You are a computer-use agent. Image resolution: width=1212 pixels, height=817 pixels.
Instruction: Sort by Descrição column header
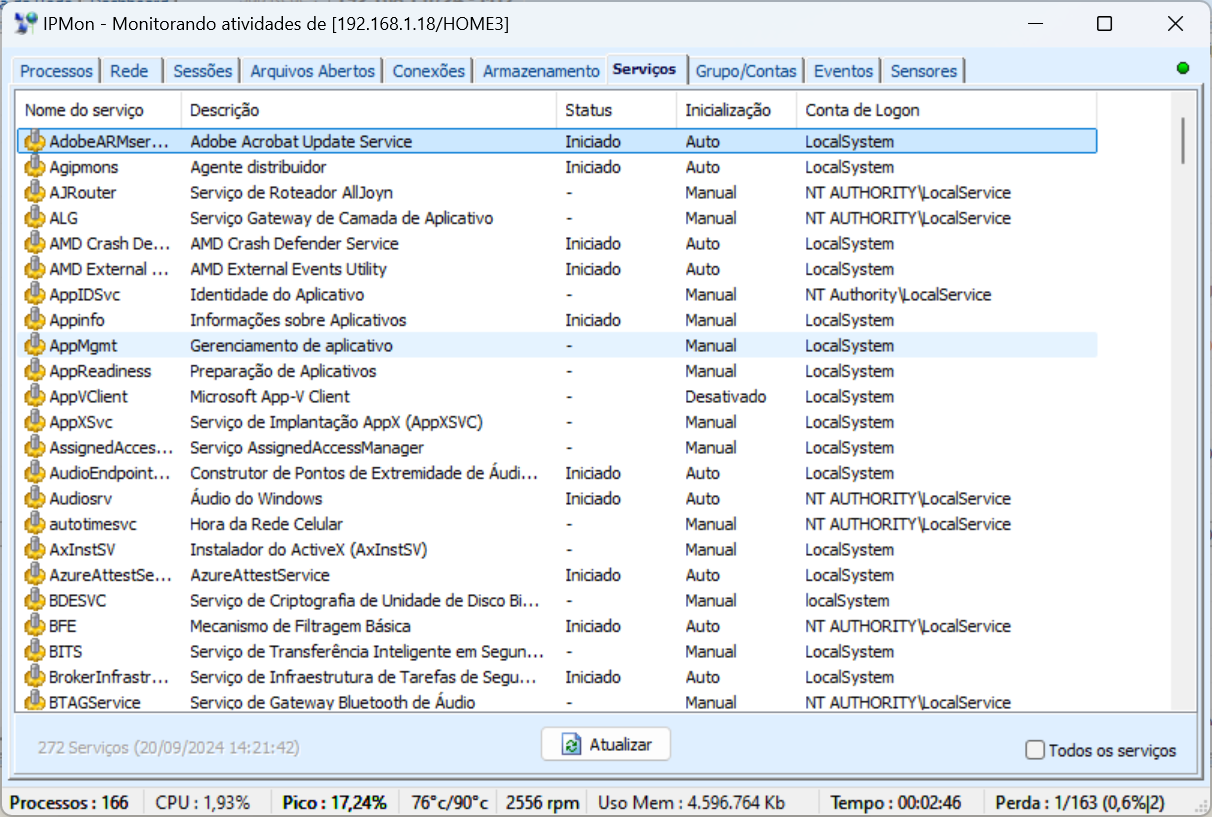point(369,110)
